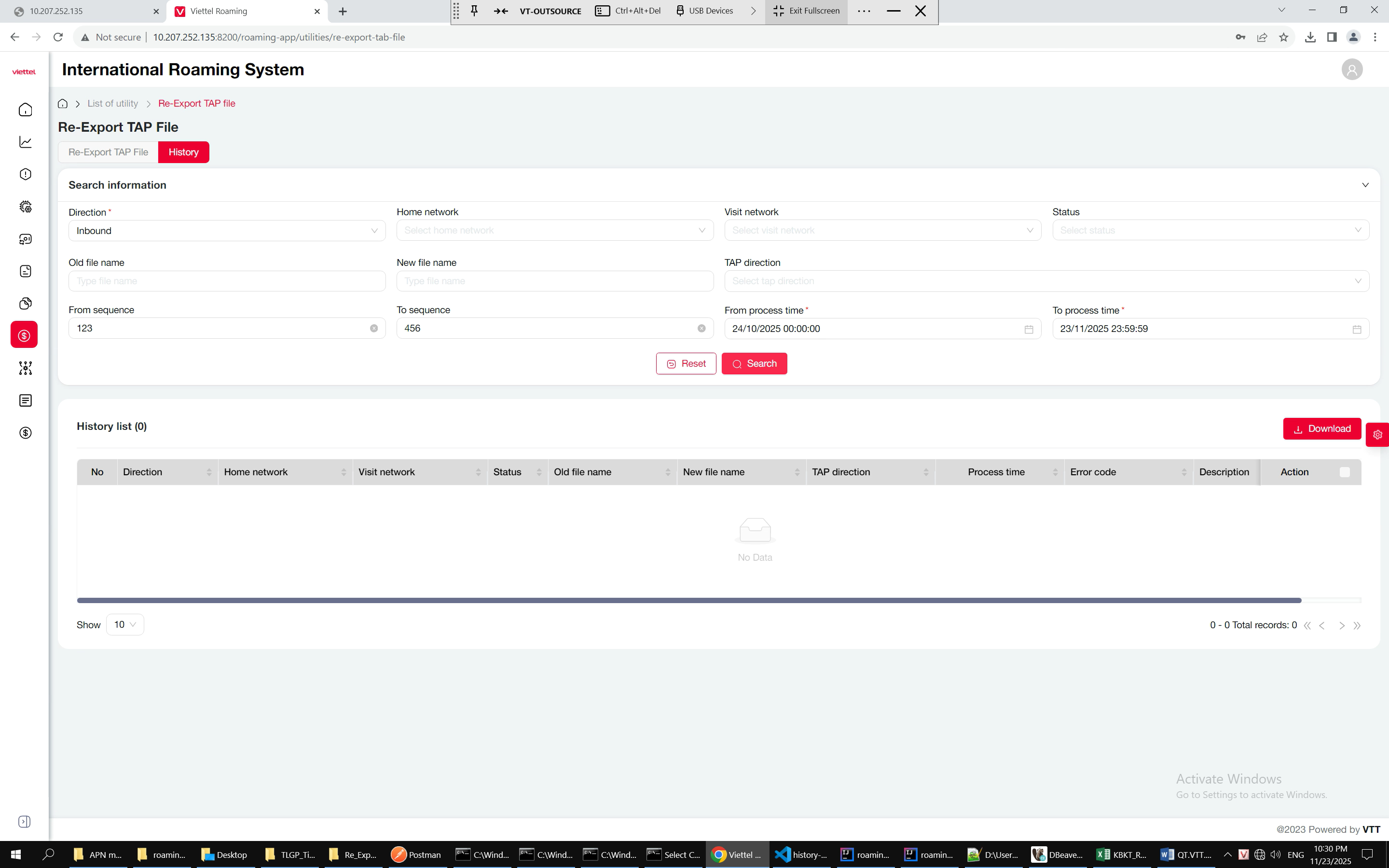This screenshot has height=868, width=1389.
Task: Click the Search button
Action: point(754,363)
